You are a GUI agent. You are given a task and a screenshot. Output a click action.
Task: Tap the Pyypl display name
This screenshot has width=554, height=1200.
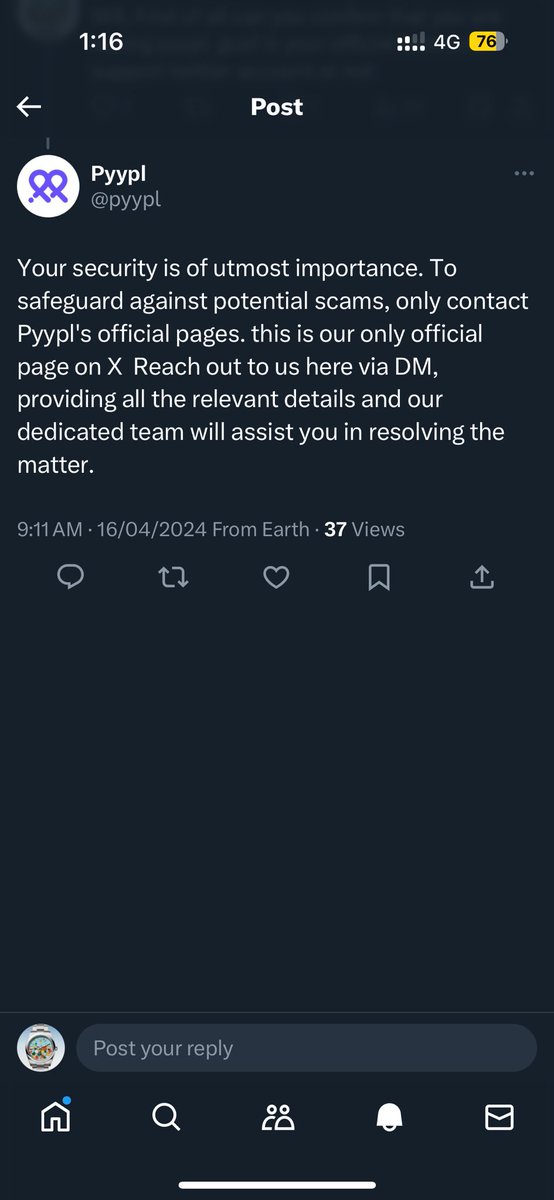tap(119, 174)
